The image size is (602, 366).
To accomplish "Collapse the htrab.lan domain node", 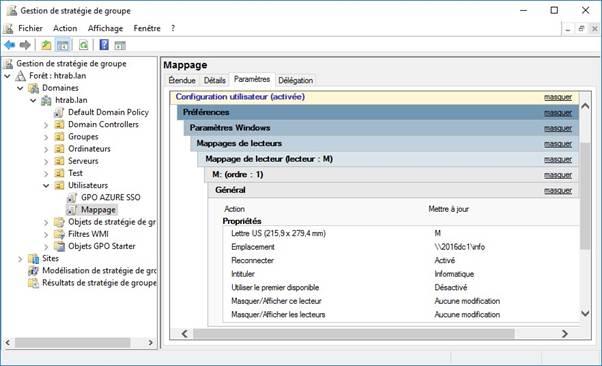I will (x=33, y=101).
